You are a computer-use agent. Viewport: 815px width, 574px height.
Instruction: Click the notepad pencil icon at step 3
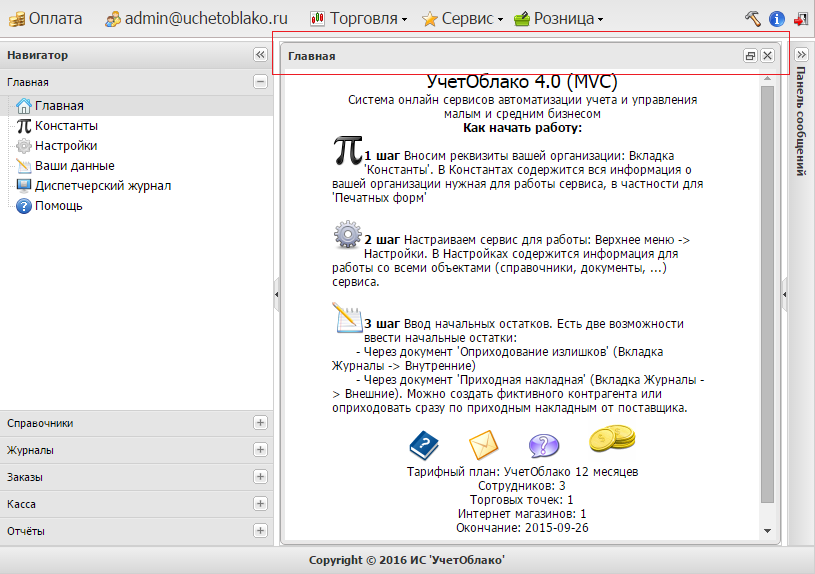point(347,318)
